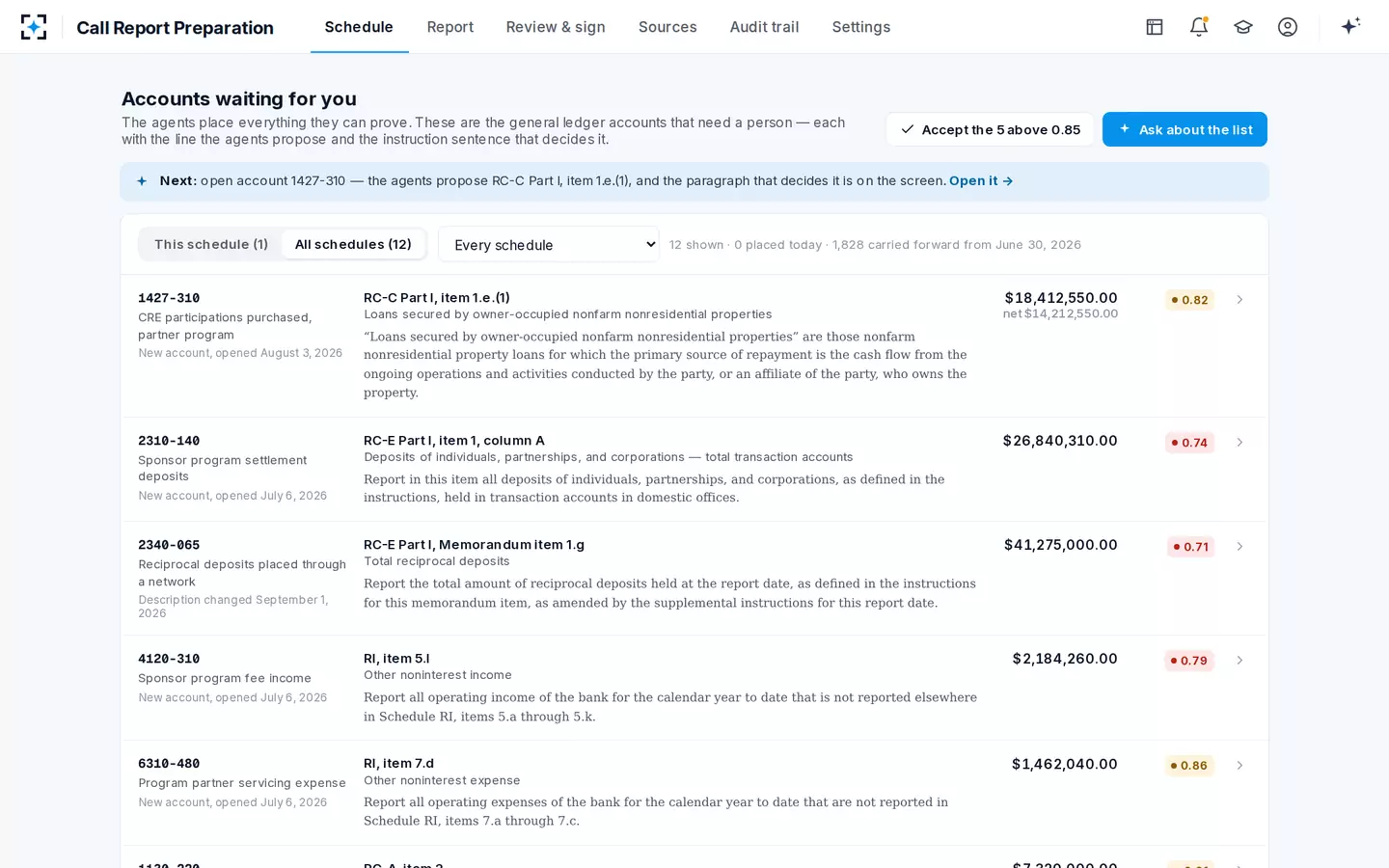Click the sparkle icon beside the Next hint
Screen dimensions: 1389x868
tap(142, 181)
